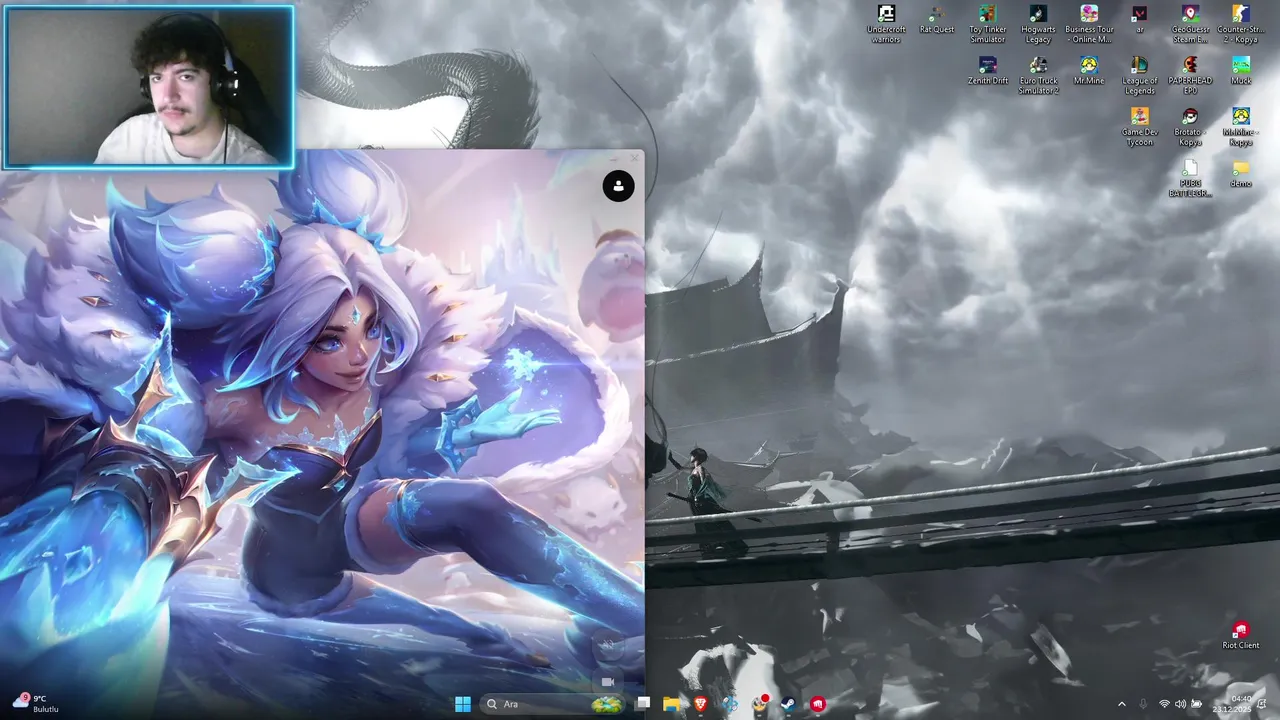1280x720 pixels.
Task: Open the Brotato - Kopya shortcut
Action: 1190,126
